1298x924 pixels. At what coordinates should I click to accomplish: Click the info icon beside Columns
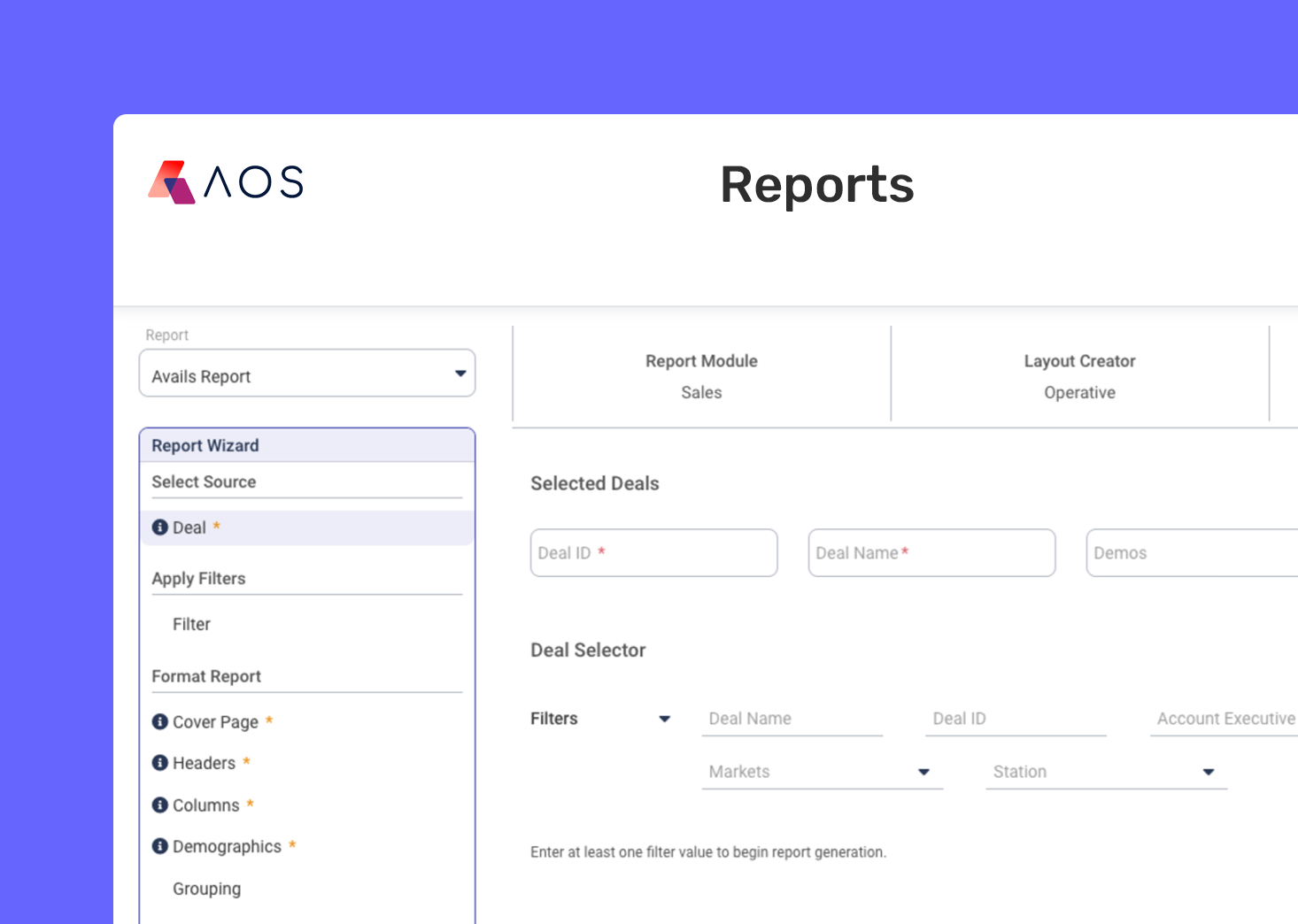(x=159, y=805)
